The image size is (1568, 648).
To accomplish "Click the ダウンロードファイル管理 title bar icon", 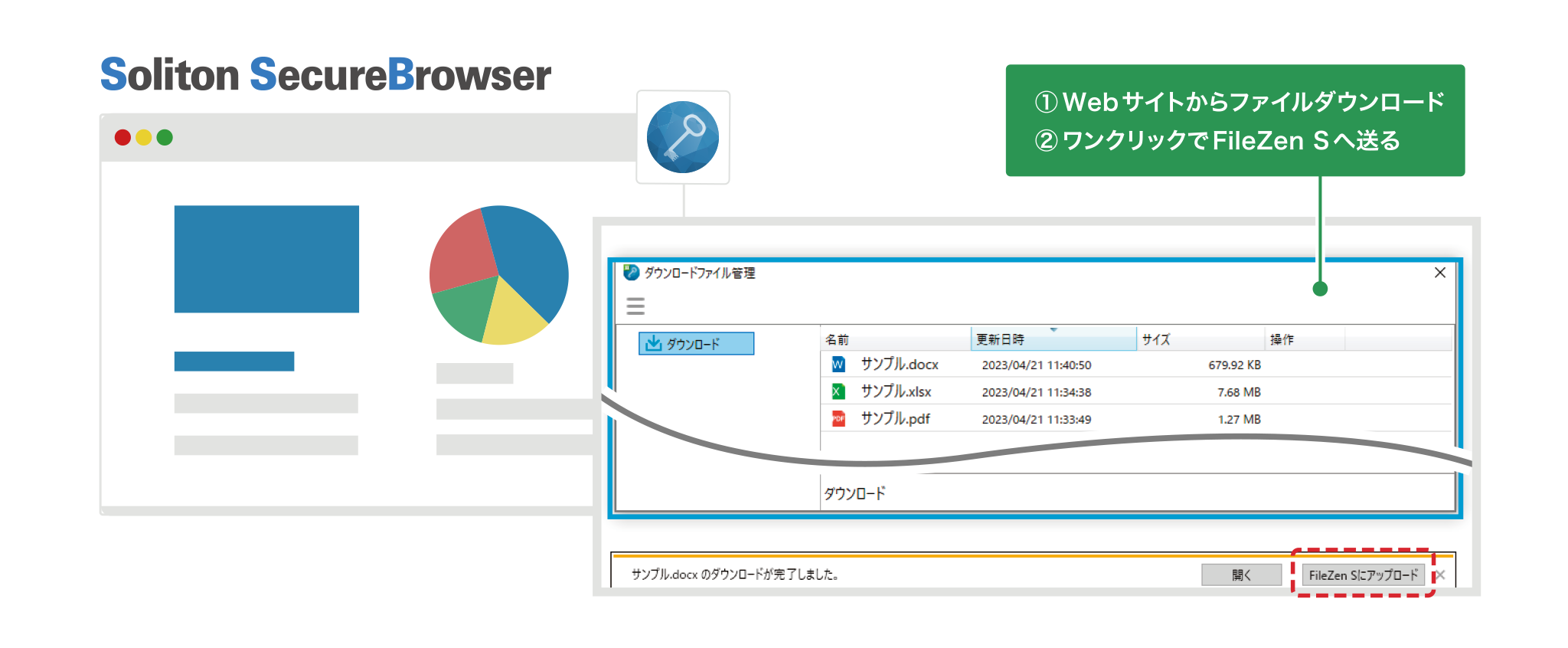I will [631, 273].
